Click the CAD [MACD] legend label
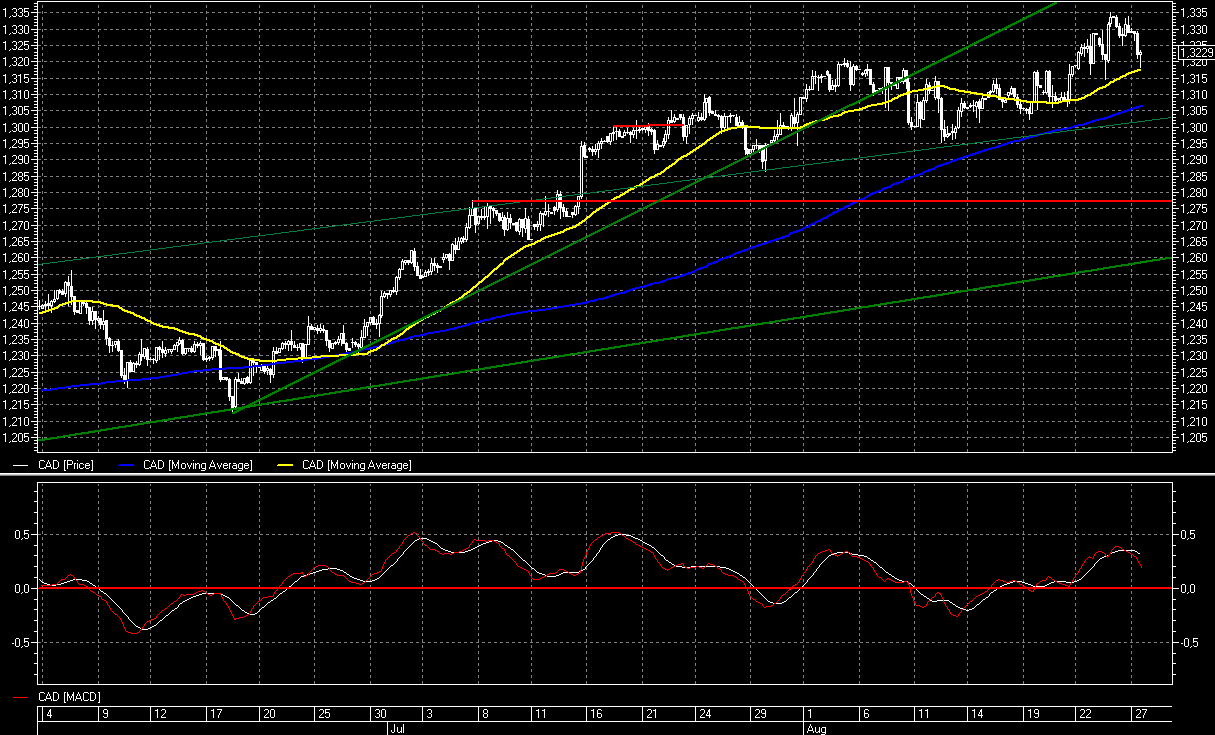Image resolution: width=1215 pixels, height=735 pixels. (x=69, y=696)
